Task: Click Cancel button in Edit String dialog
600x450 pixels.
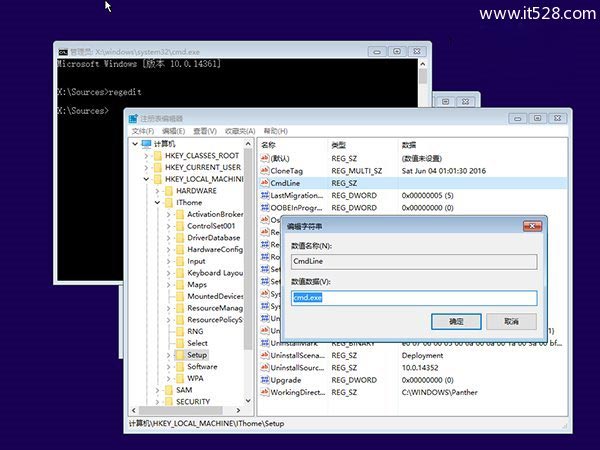Action: coord(511,321)
